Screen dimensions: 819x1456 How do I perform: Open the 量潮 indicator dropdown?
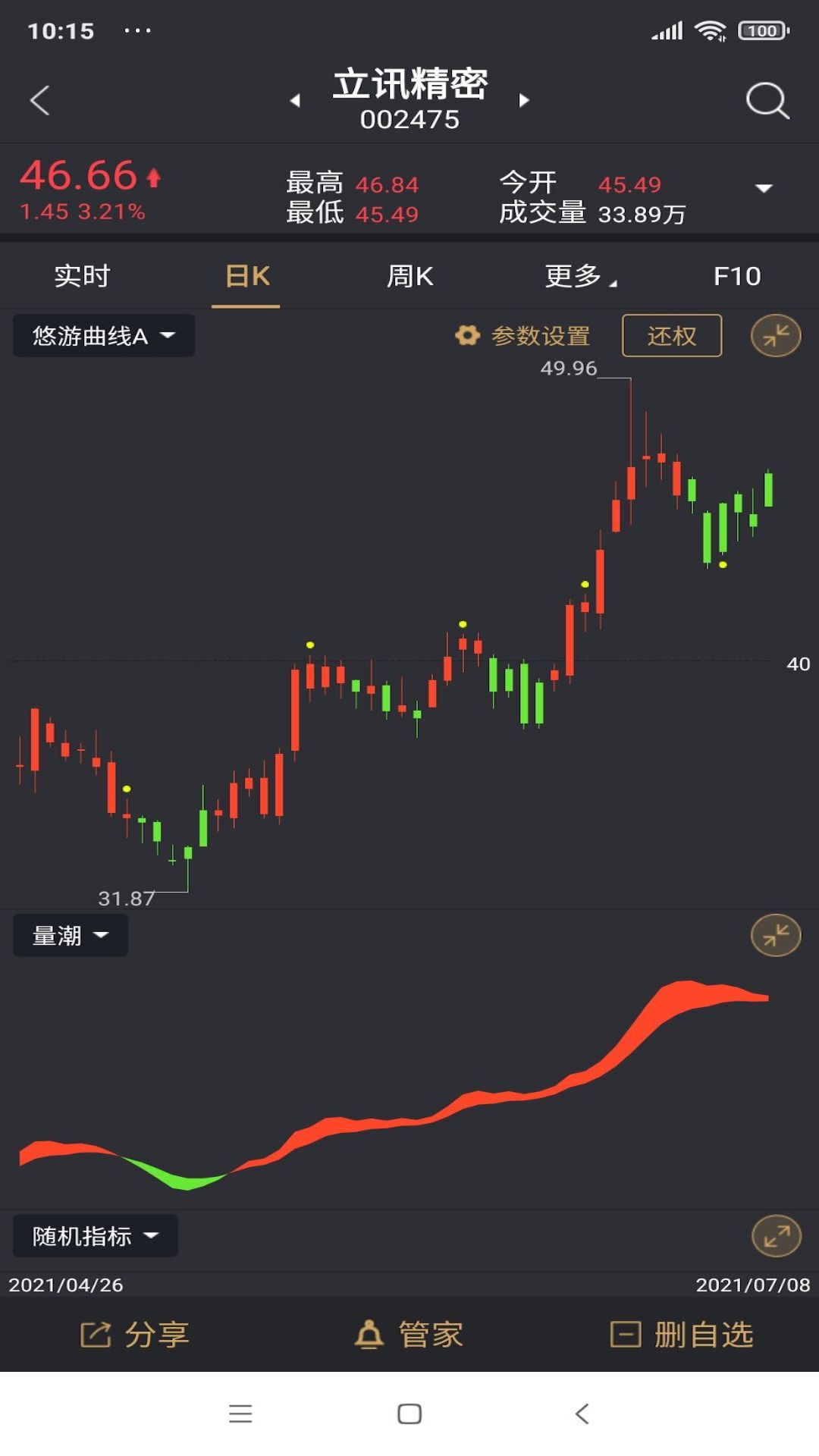[x=71, y=936]
